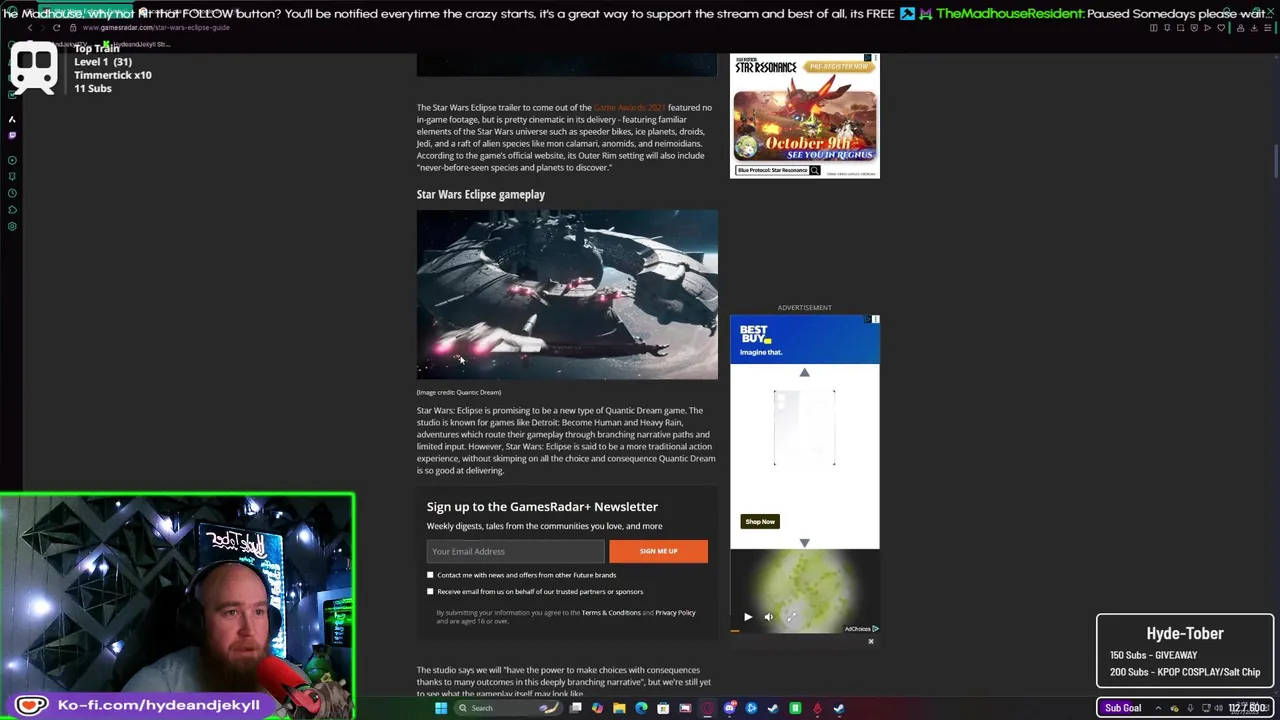1280x720 pixels.
Task: Click the snapshot icon in toolbar
Action: tap(1180, 28)
